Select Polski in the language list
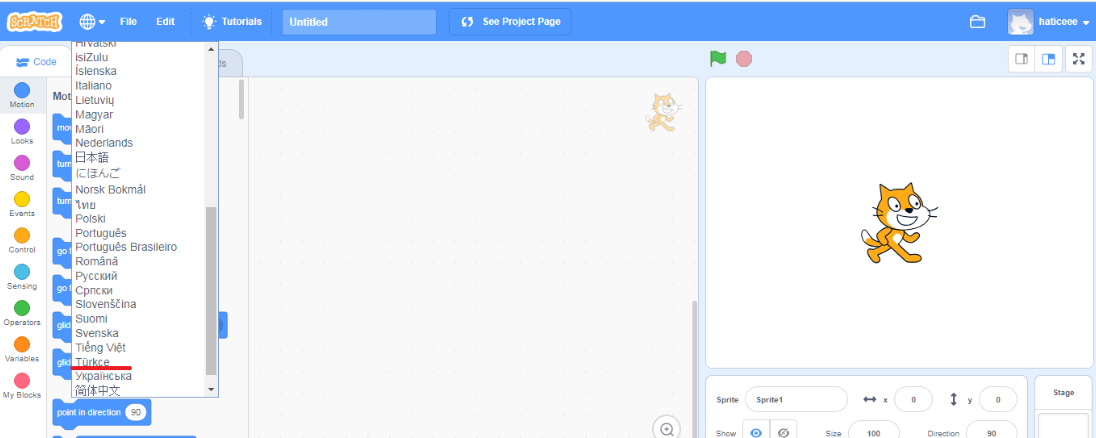 90,219
